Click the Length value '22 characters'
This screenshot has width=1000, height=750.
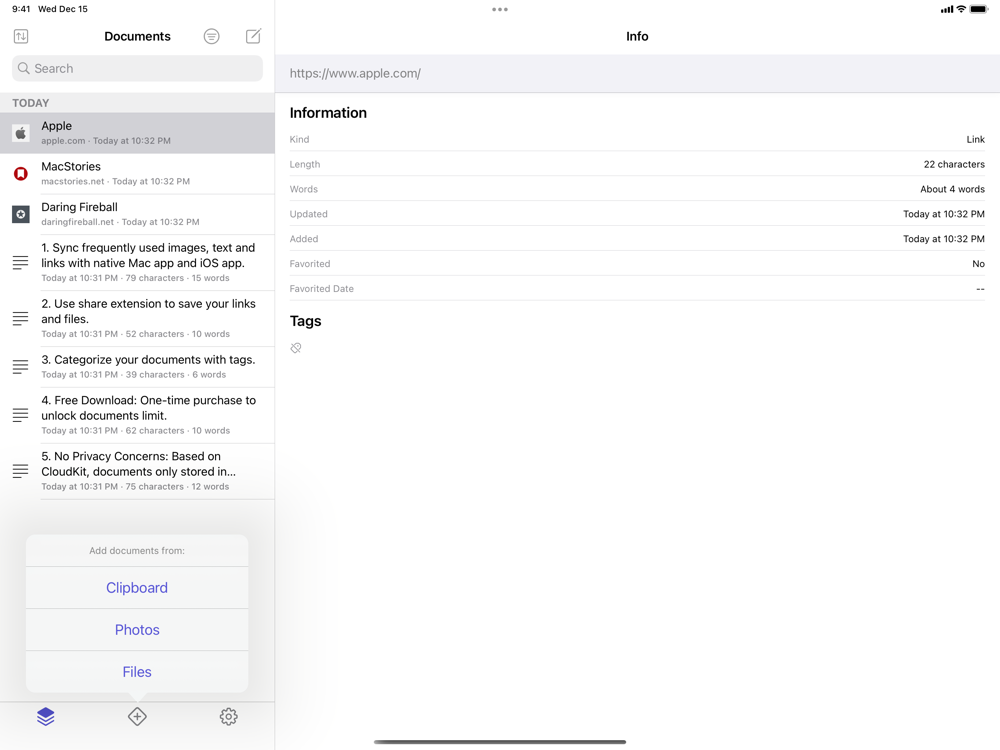click(x=954, y=164)
